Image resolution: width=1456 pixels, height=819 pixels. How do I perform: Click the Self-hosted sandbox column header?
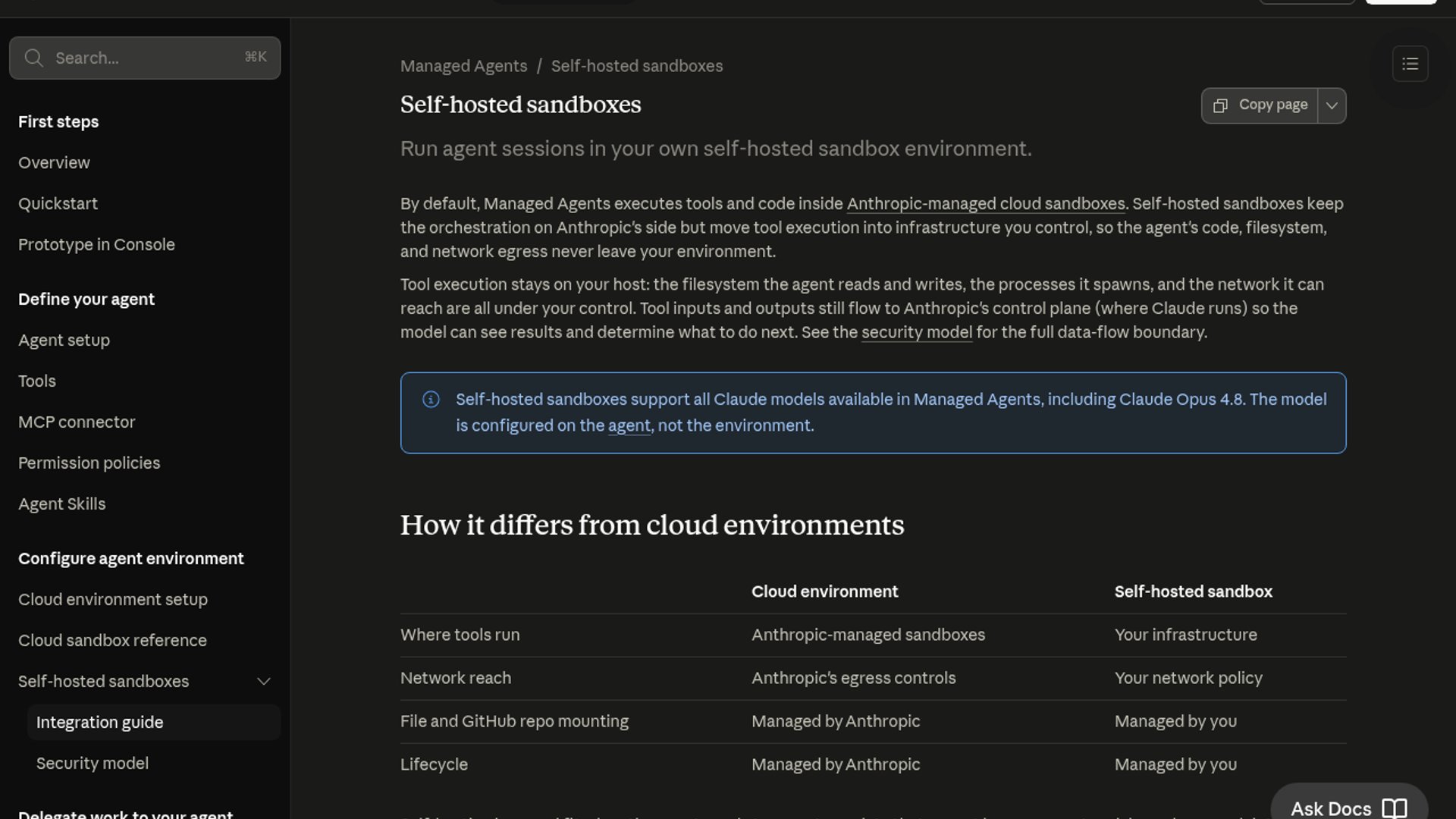(1193, 591)
